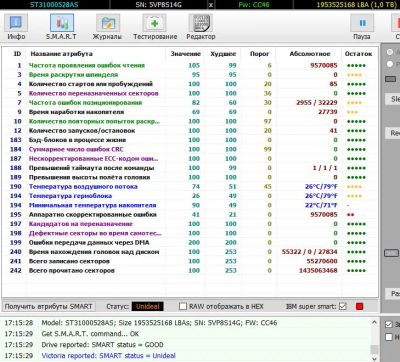The height and width of the screenshot is (362, 400).
Task: Select row Частота проявления ошибок чтения
Action: tap(190, 65)
